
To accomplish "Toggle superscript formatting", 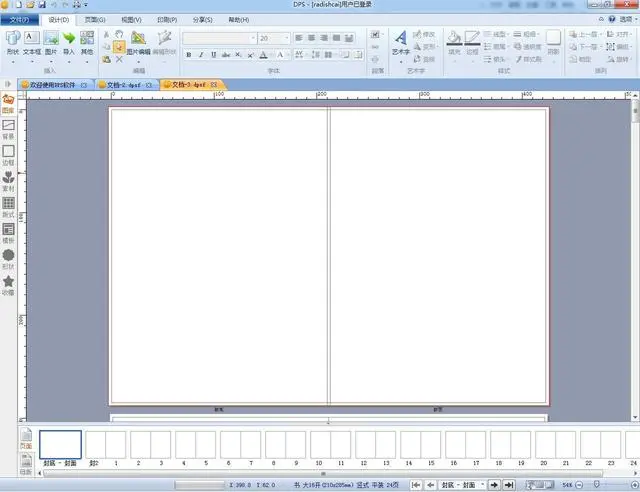I will point(250,55).
